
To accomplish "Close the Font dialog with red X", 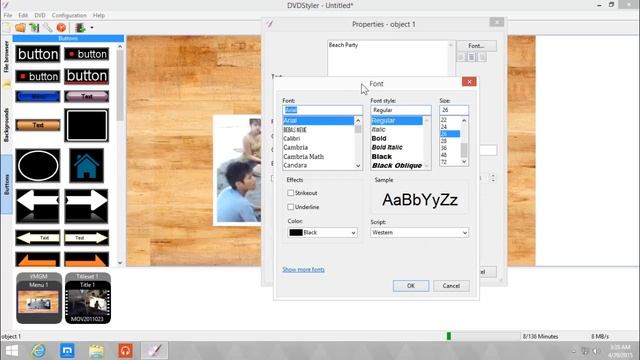I will click(469, 82).
